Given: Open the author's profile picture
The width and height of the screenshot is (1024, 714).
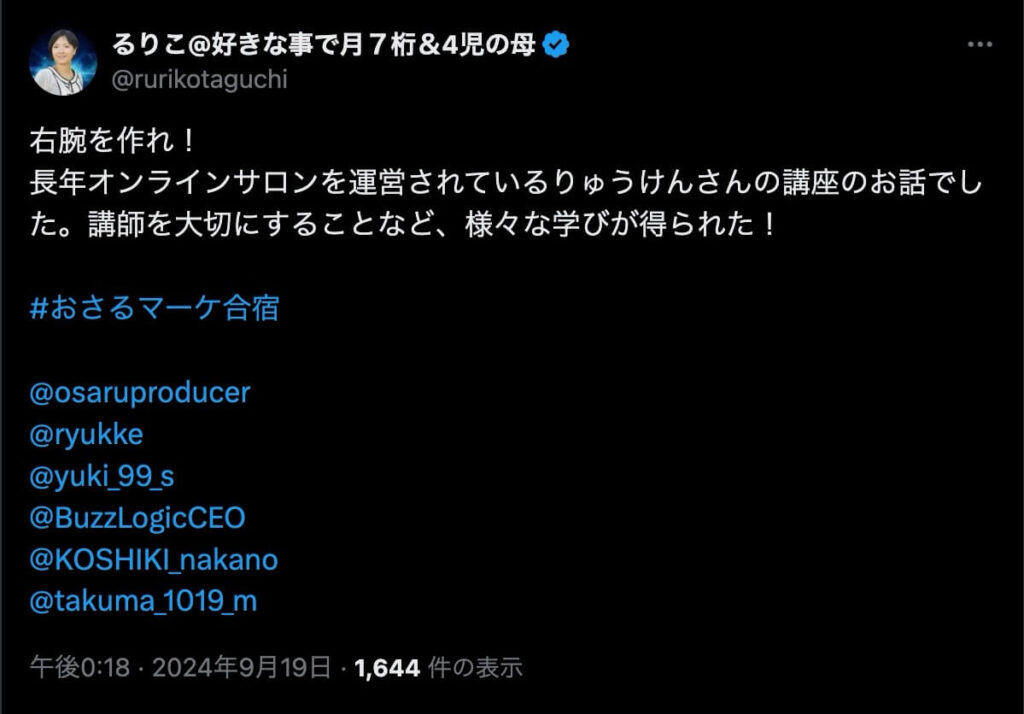Looking at the screenshot, I should pos(64,62).
